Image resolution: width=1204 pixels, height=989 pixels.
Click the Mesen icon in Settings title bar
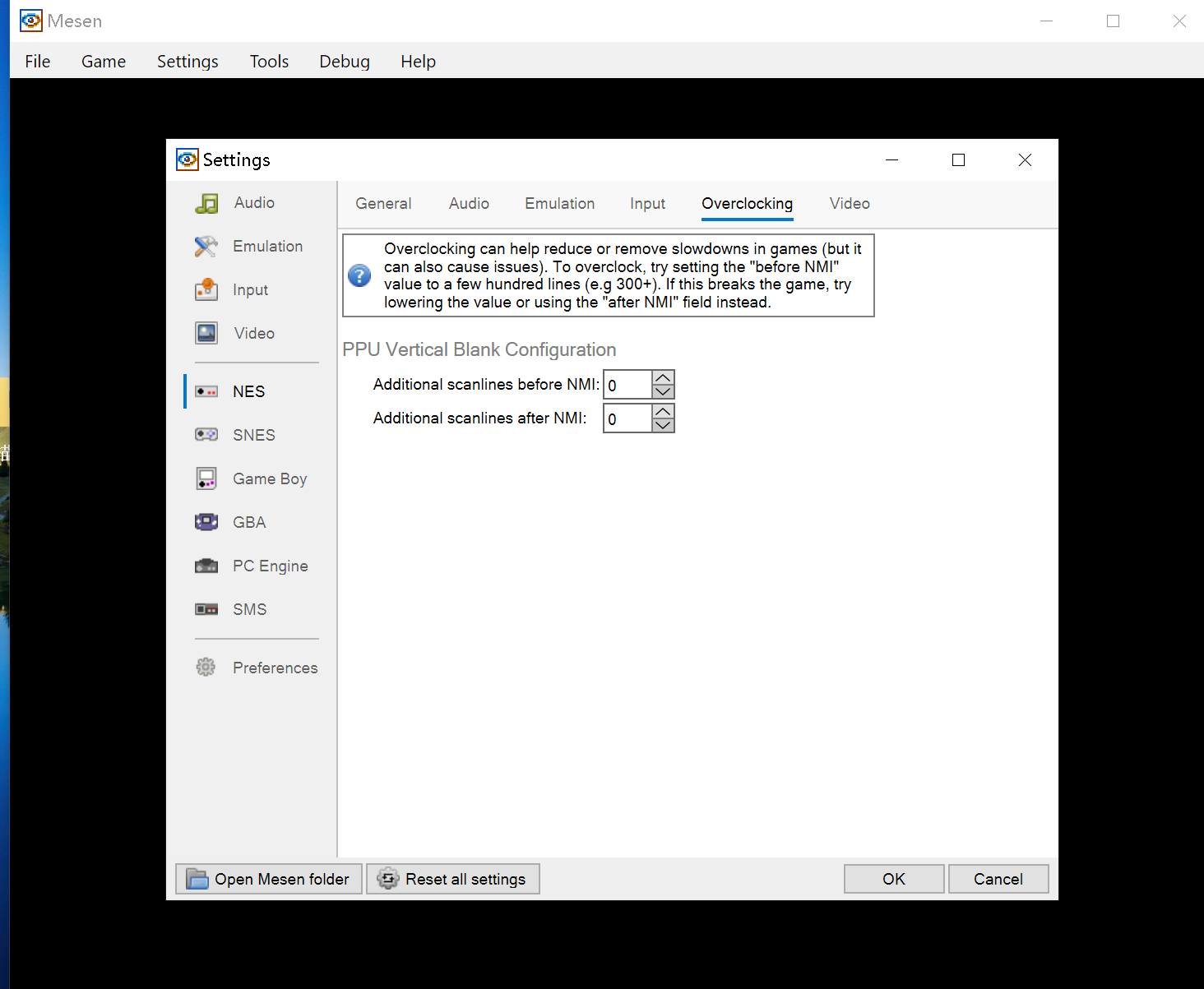point(188,159)
